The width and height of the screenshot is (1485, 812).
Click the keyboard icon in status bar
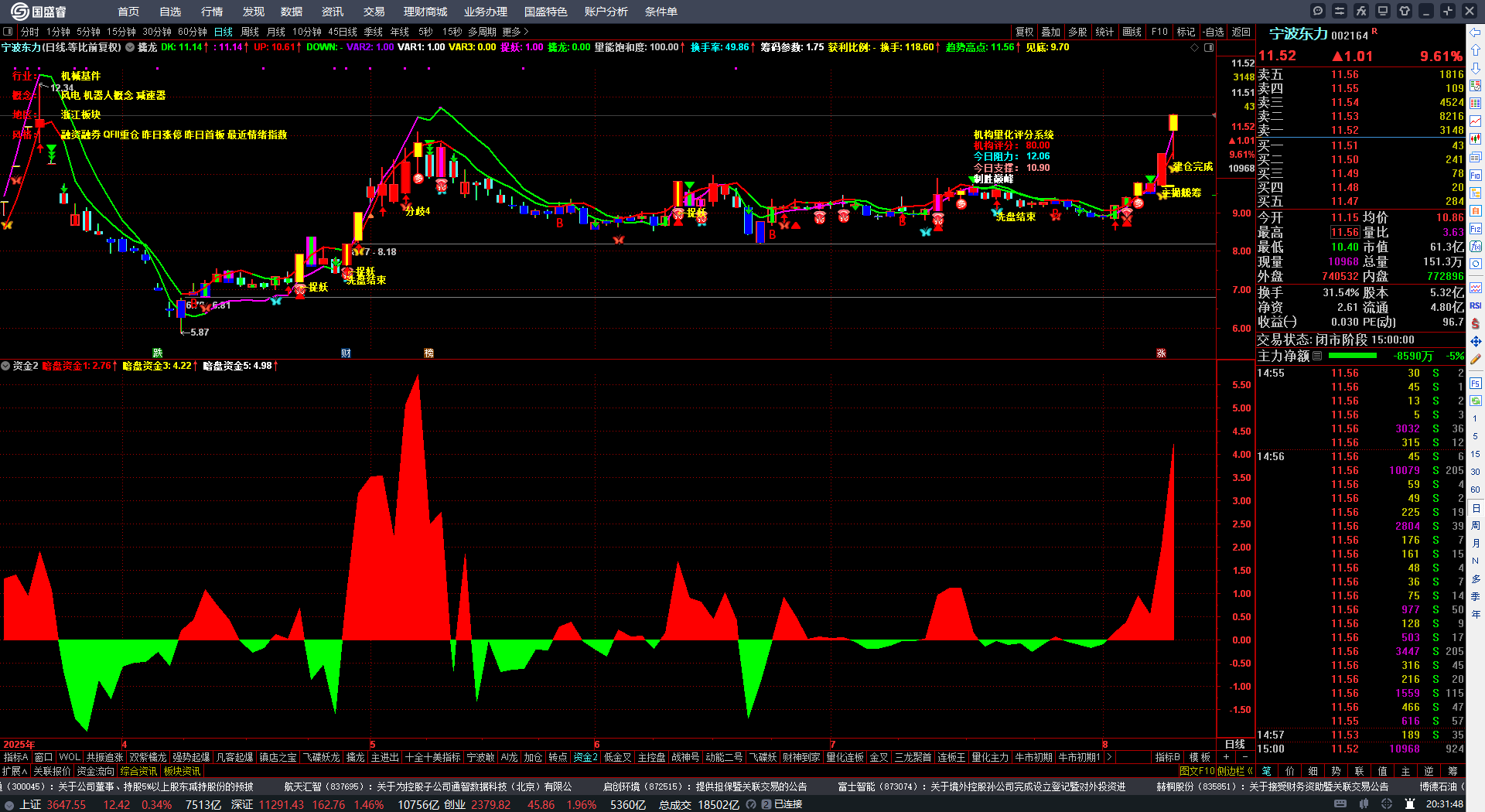tap(1340, 804)
